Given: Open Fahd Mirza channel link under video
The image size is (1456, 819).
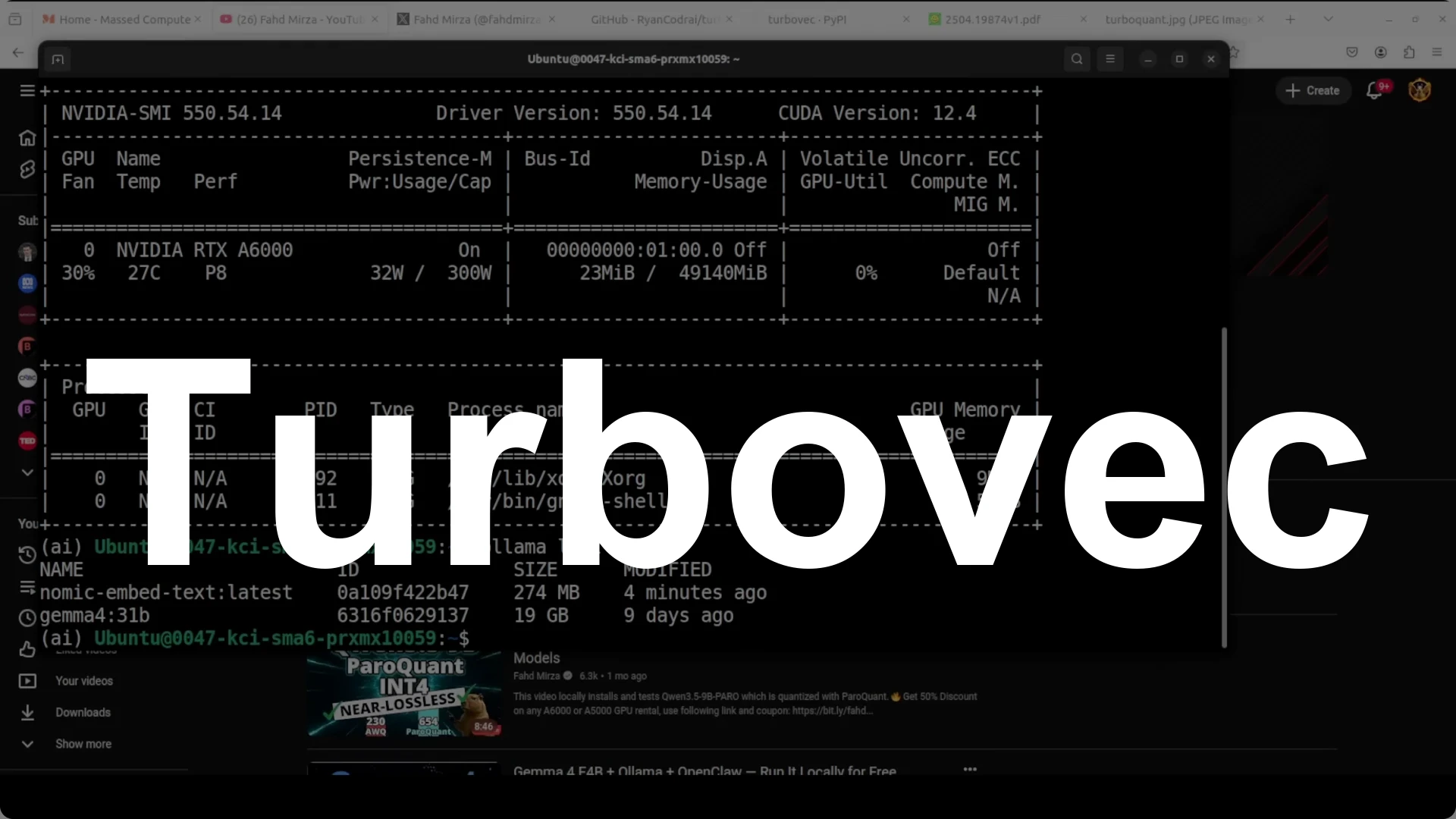Looking at the screenshot, I should (536, 676).
